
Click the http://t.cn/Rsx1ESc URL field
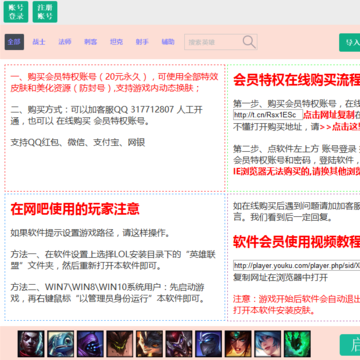click(268, 115)
